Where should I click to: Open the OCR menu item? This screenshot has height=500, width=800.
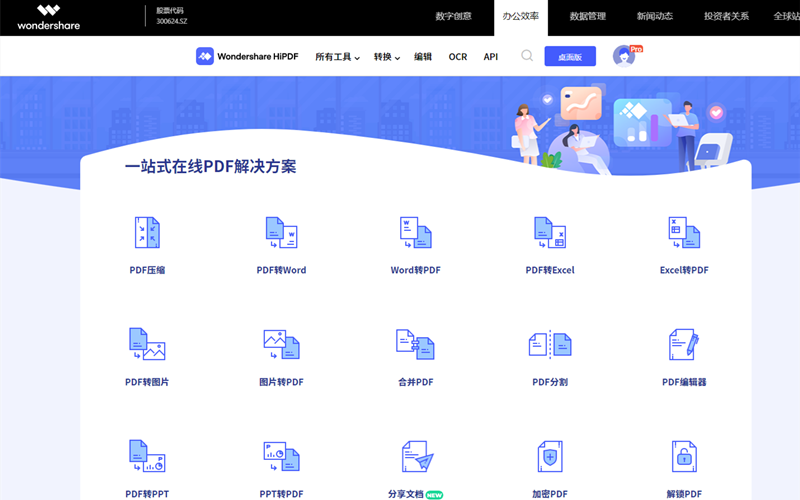pos(458,57)
